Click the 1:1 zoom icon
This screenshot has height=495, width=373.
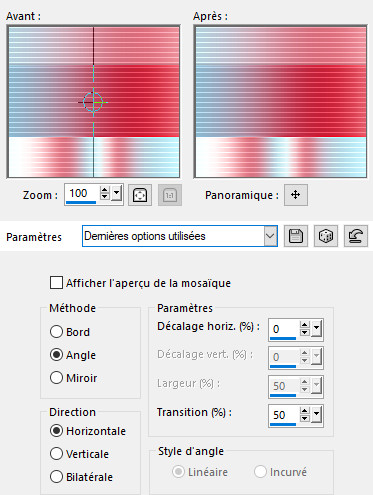tap(170, 195)
